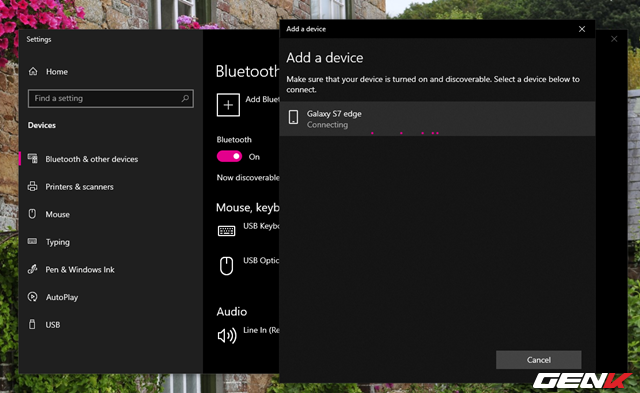This screenshot has height=393, width=640.
Task: Click the Home icon in Settings sidebar
Action: point(33,71)
